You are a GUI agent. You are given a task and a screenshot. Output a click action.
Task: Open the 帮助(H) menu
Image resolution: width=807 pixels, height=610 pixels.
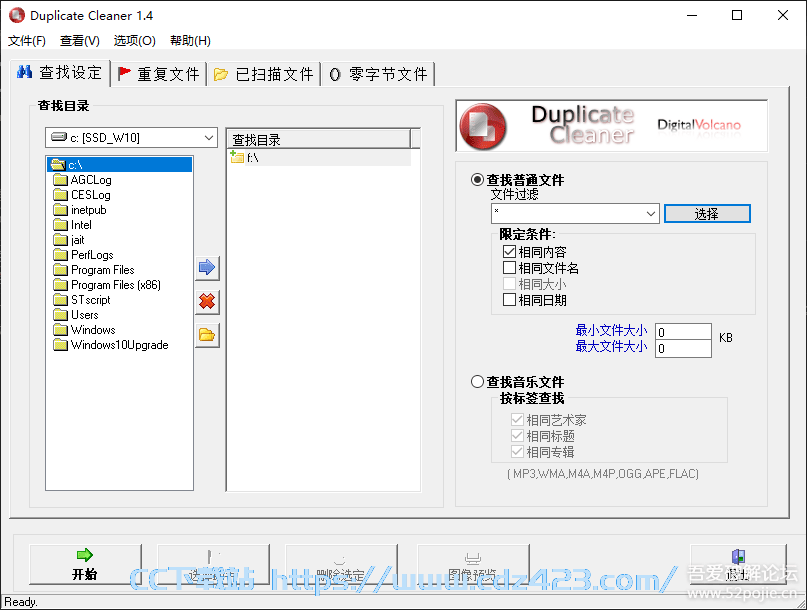(190, 41)
